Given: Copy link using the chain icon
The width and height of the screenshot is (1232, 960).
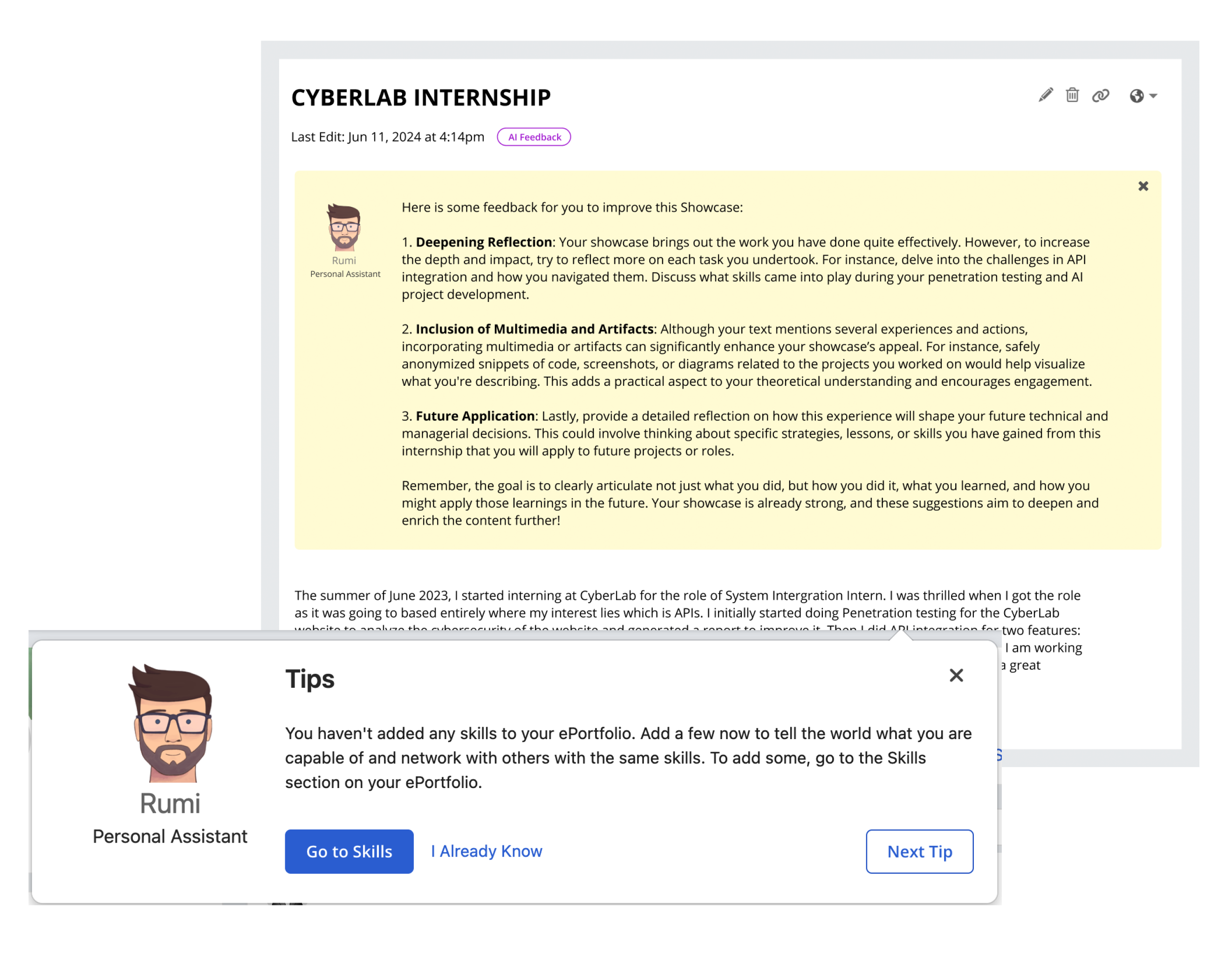Looking at the screenshot, I should click(x=1100, y=96).
